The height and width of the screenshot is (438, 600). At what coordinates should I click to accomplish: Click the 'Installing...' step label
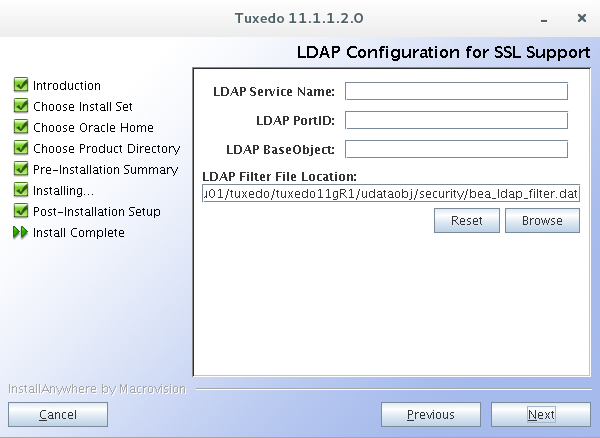64,191
